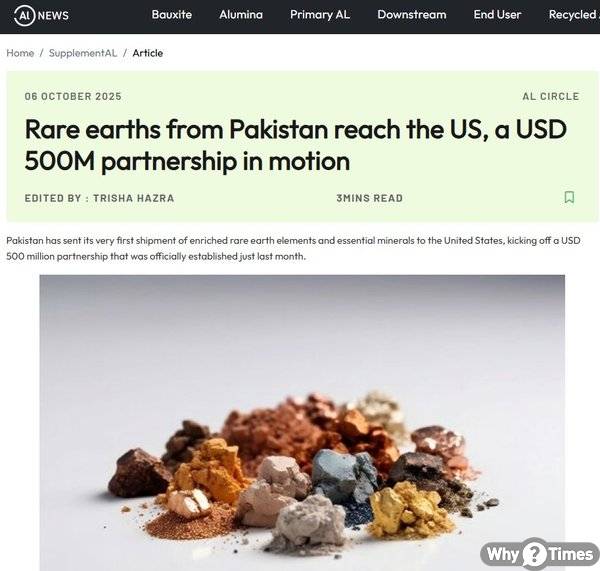Viewport: 600px width, 571px height.
Task: Click the 3MINS READ label
Action: coord(369,198)
